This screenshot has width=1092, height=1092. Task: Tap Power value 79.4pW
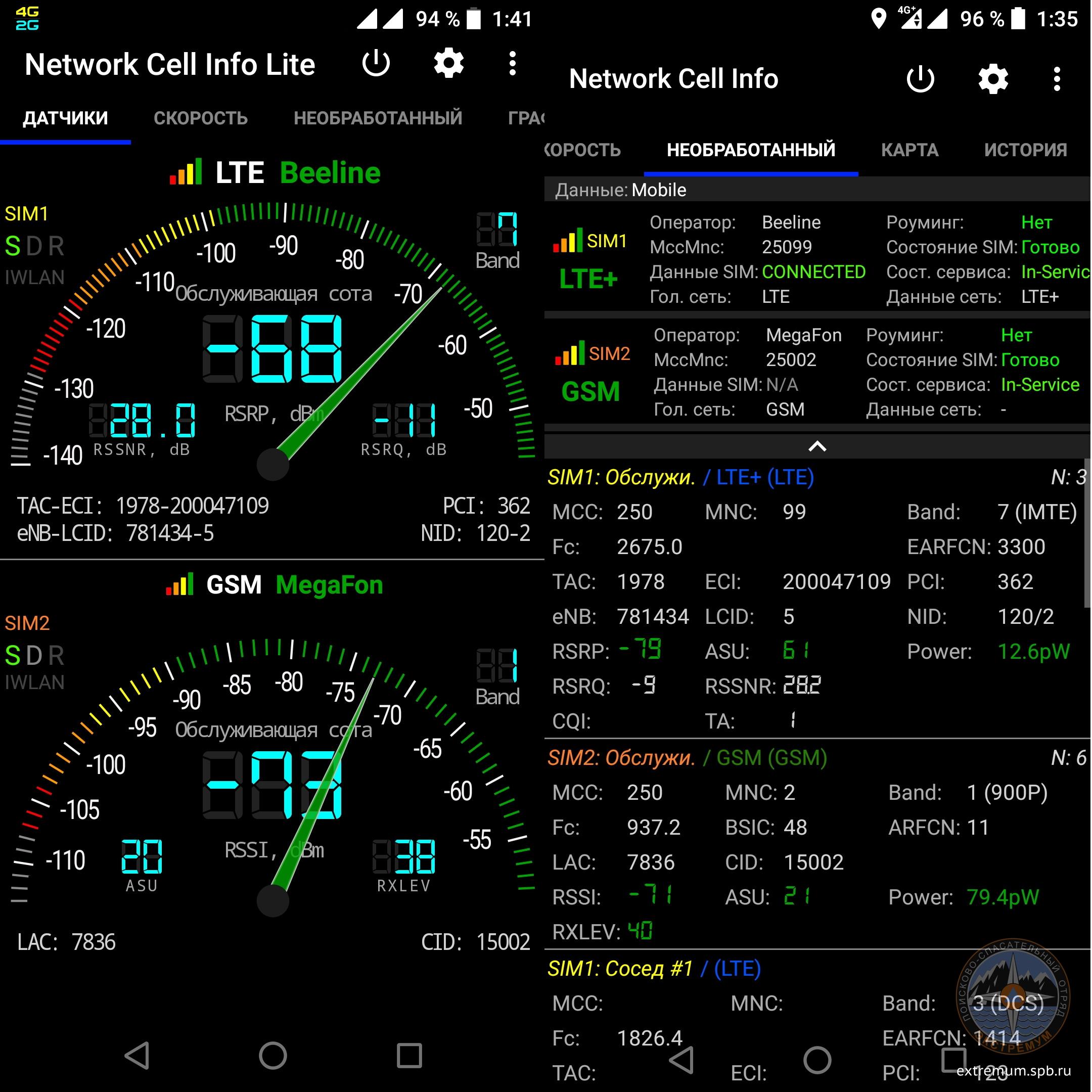click(1003, 897)
